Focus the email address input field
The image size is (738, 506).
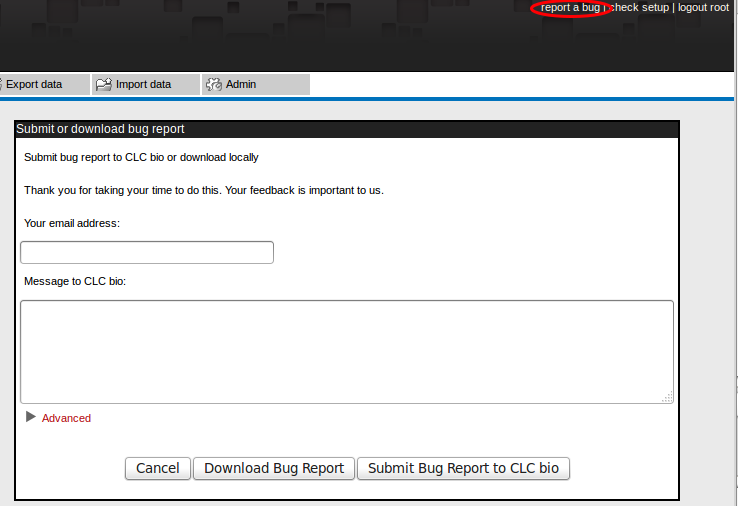coord(147,252)
